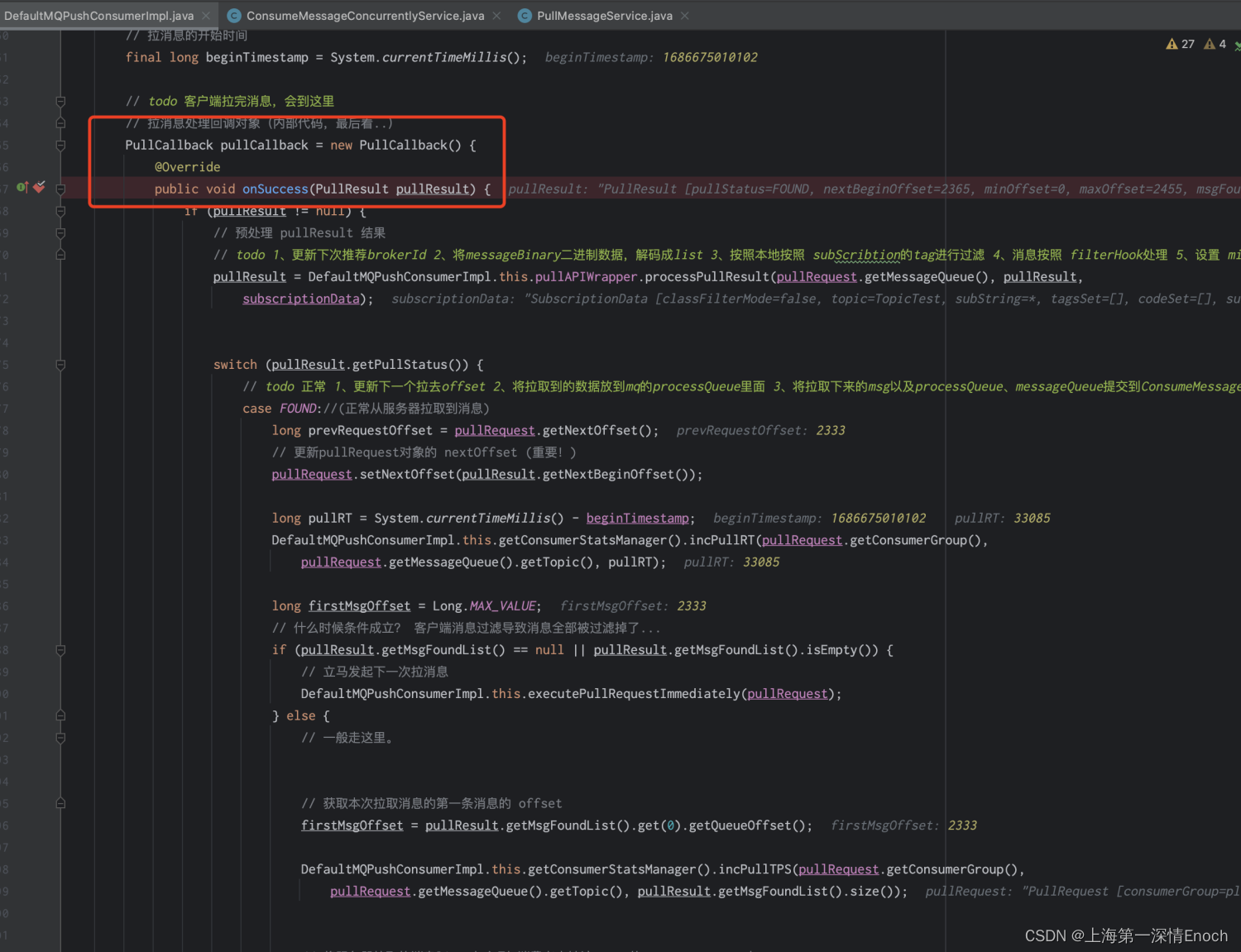Click the 'new PullCallback()' constructor call
The image size is (1241, 952).
tap(395, 145)
